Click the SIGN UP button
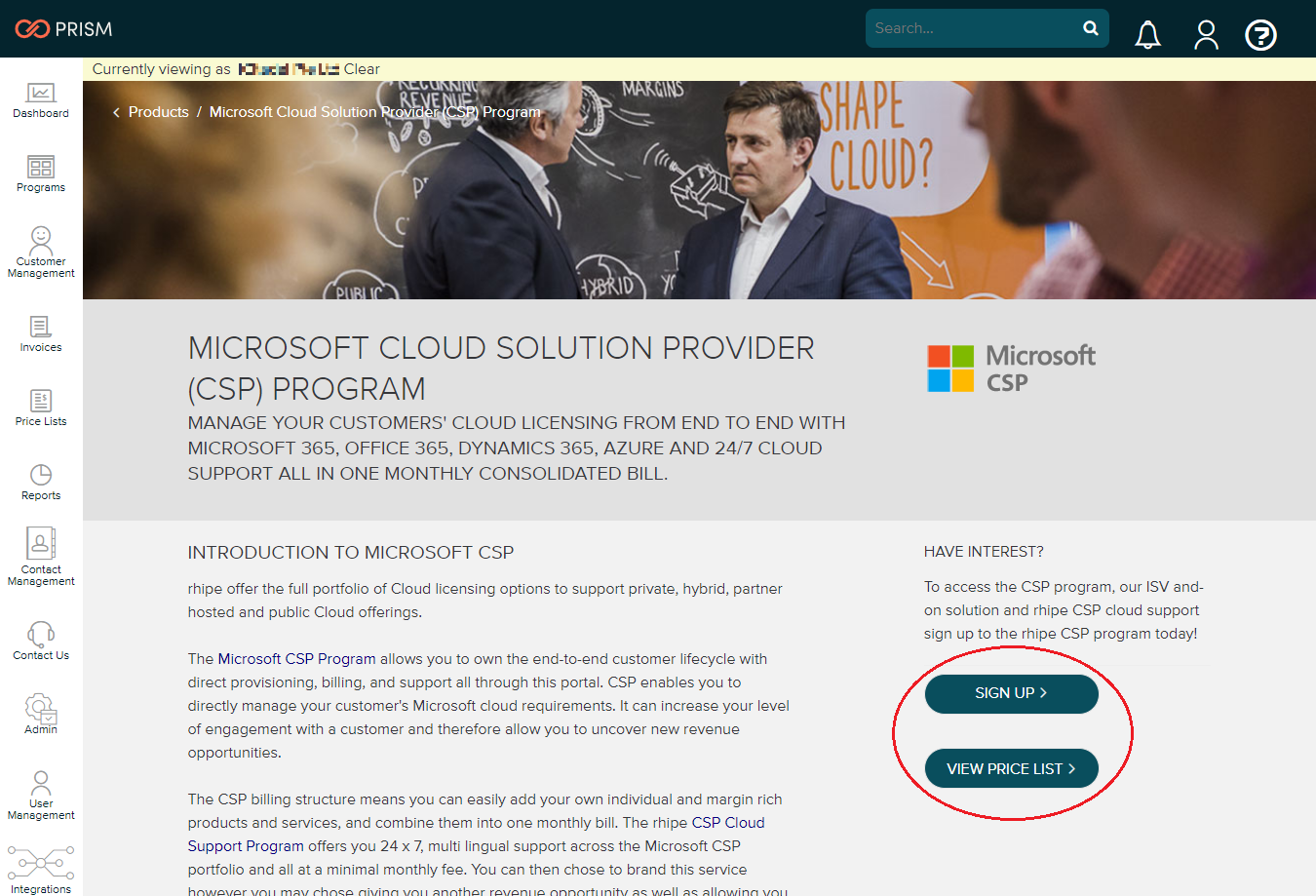Screen dimensions: 1316x896 tap(1012, 693)
